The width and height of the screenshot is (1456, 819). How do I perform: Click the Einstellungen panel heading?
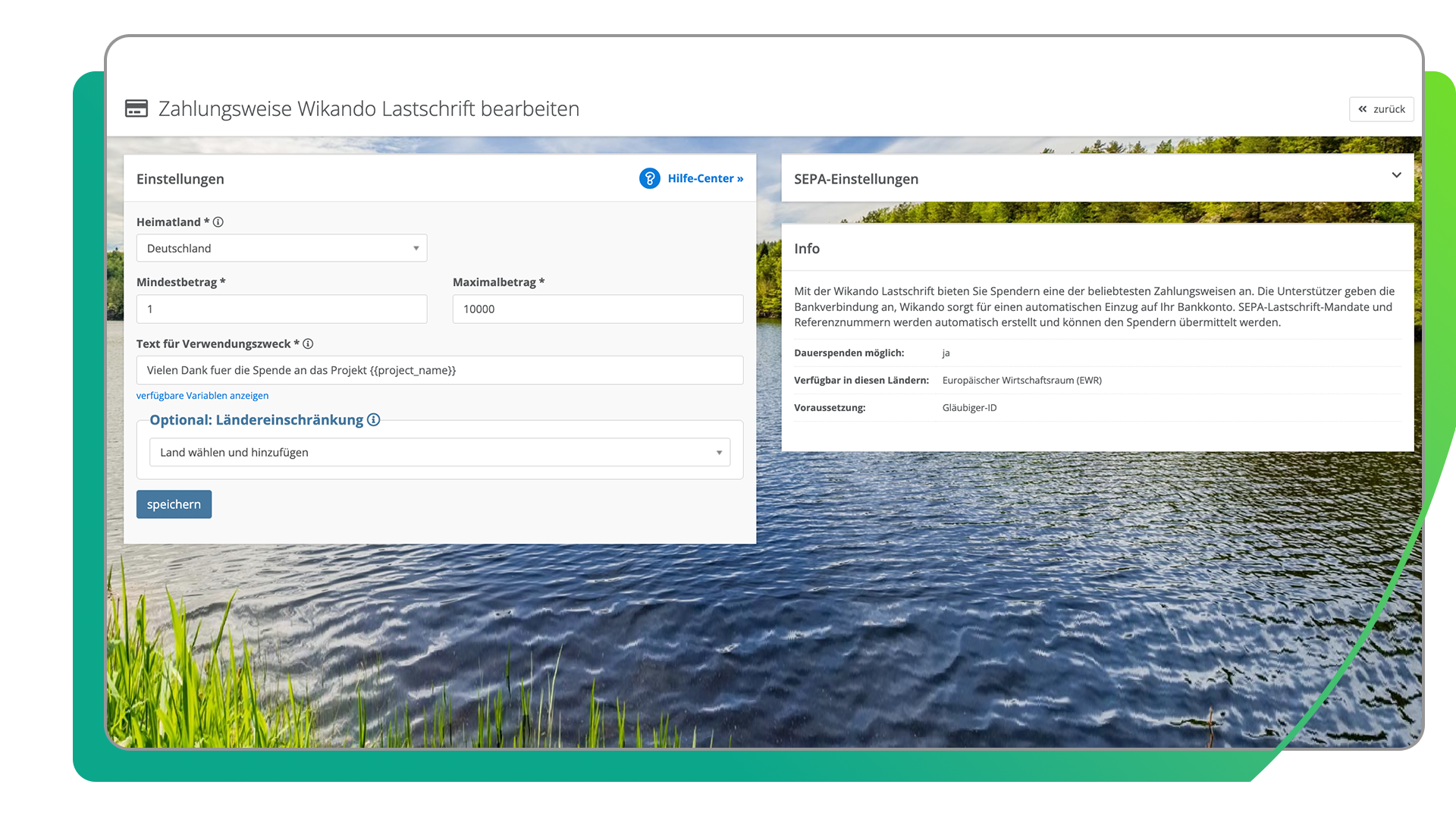click(x=180, y=179)
